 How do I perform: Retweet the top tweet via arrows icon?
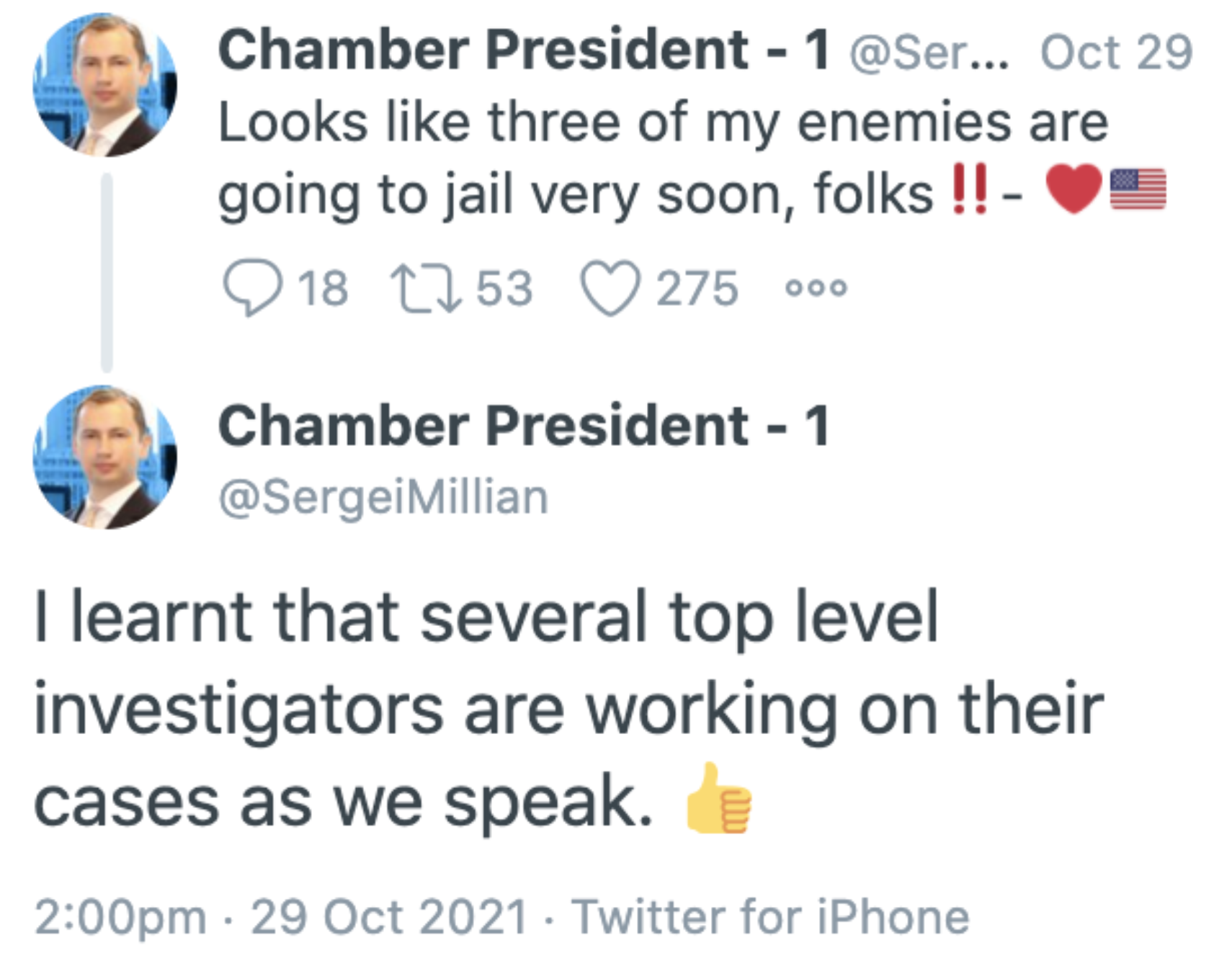pos(425,288)
